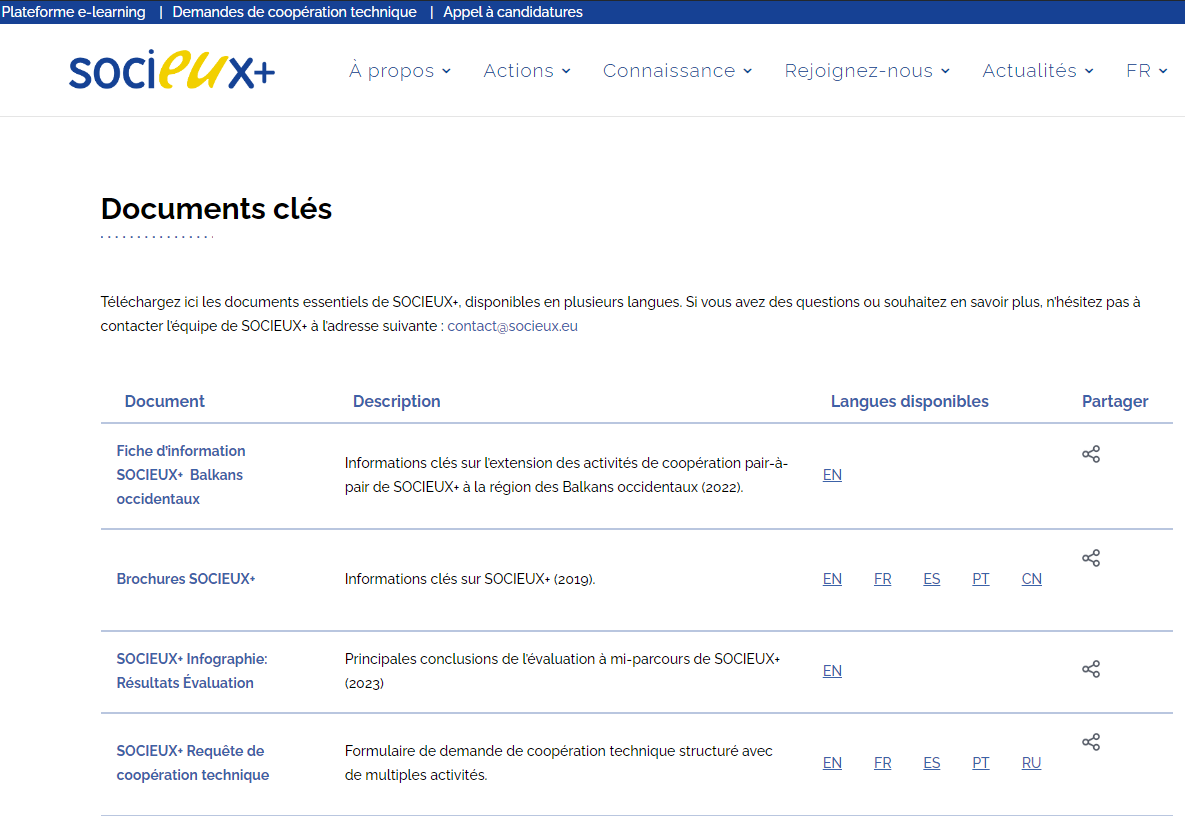
Task: Go to Plateforme e-learning
Action: [75, 12]
